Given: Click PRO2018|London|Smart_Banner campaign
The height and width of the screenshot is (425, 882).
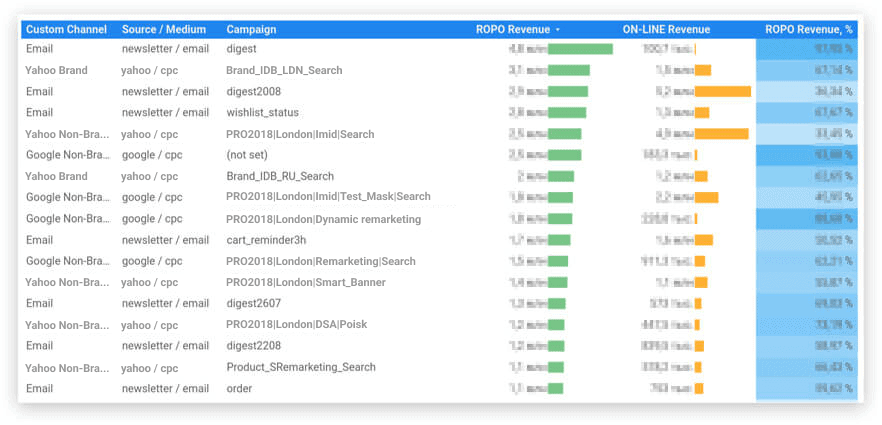Looking at the screenshot, I should pos(306,282).
